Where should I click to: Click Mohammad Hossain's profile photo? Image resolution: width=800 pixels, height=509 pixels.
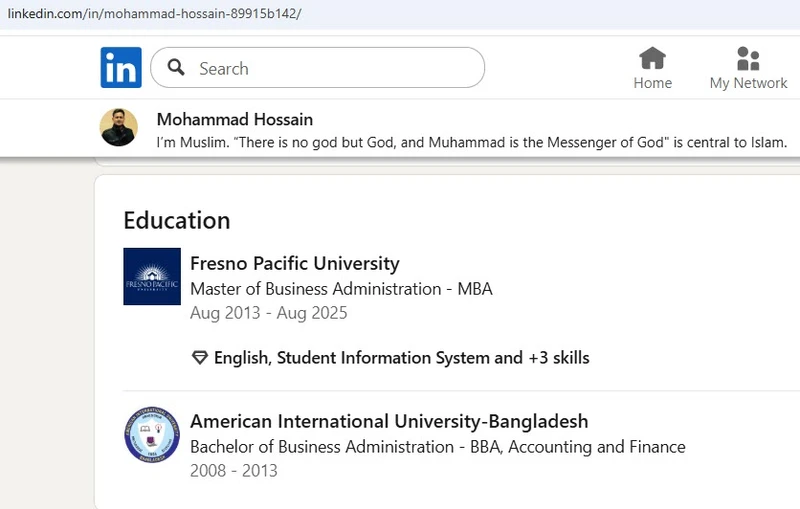118,128
